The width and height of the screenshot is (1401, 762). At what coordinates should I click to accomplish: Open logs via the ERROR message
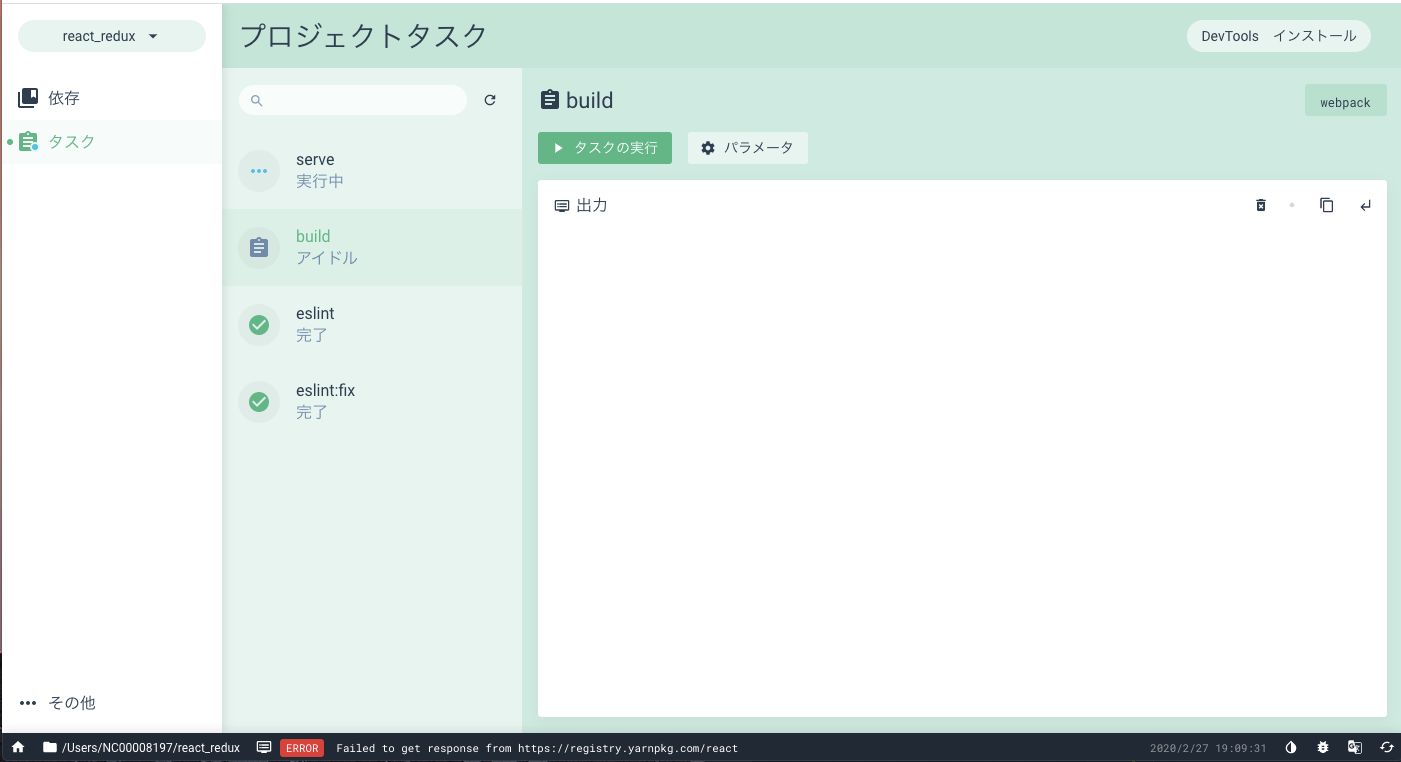click(498, 747)
